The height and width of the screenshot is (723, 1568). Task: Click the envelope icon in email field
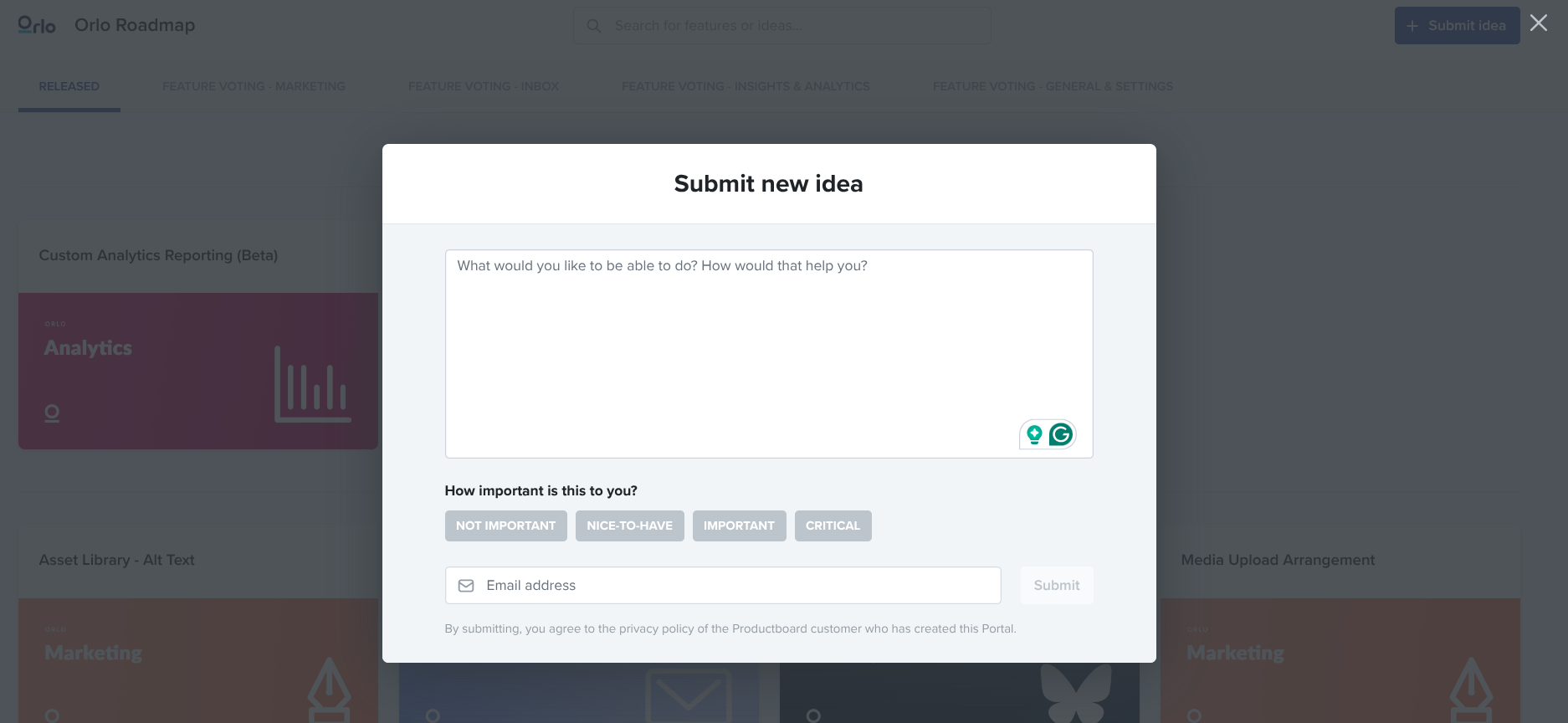(466, 586)
